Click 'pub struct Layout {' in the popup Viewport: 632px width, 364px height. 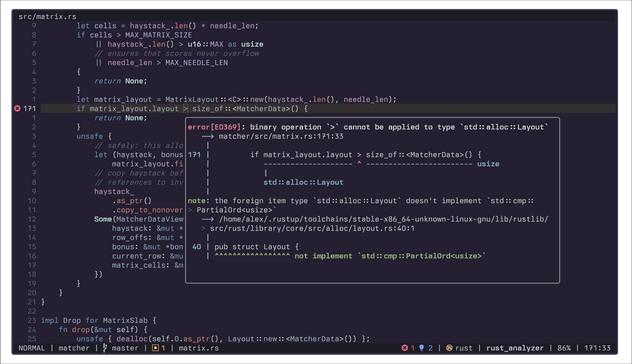(256, 247)
